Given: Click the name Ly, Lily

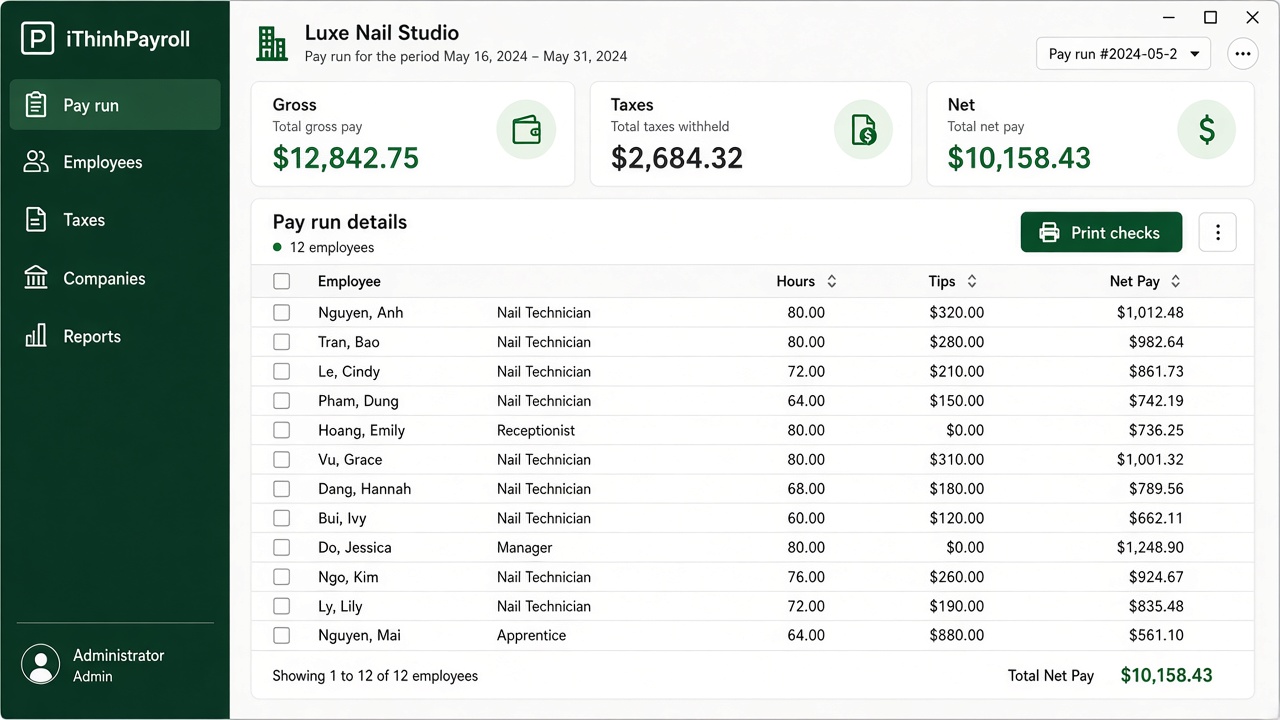Looking at the screenshot, I should (x=340, y=606).
